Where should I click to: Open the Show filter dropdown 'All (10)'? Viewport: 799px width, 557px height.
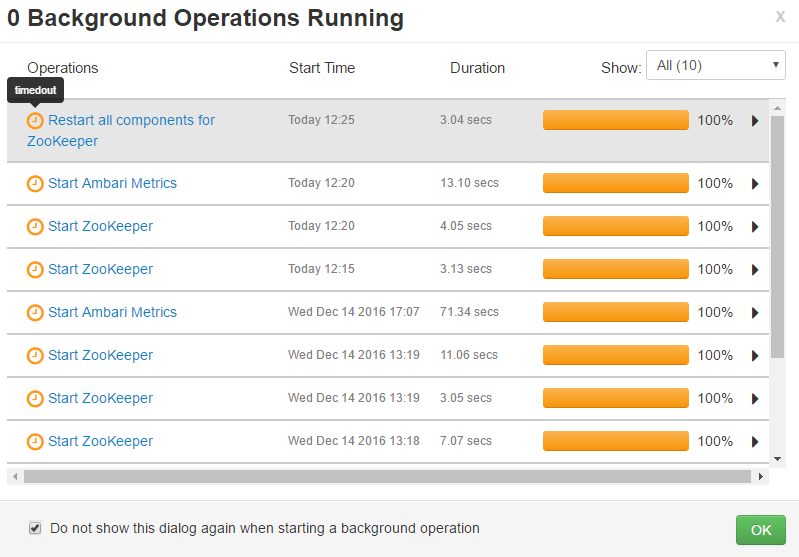[715, 66]
